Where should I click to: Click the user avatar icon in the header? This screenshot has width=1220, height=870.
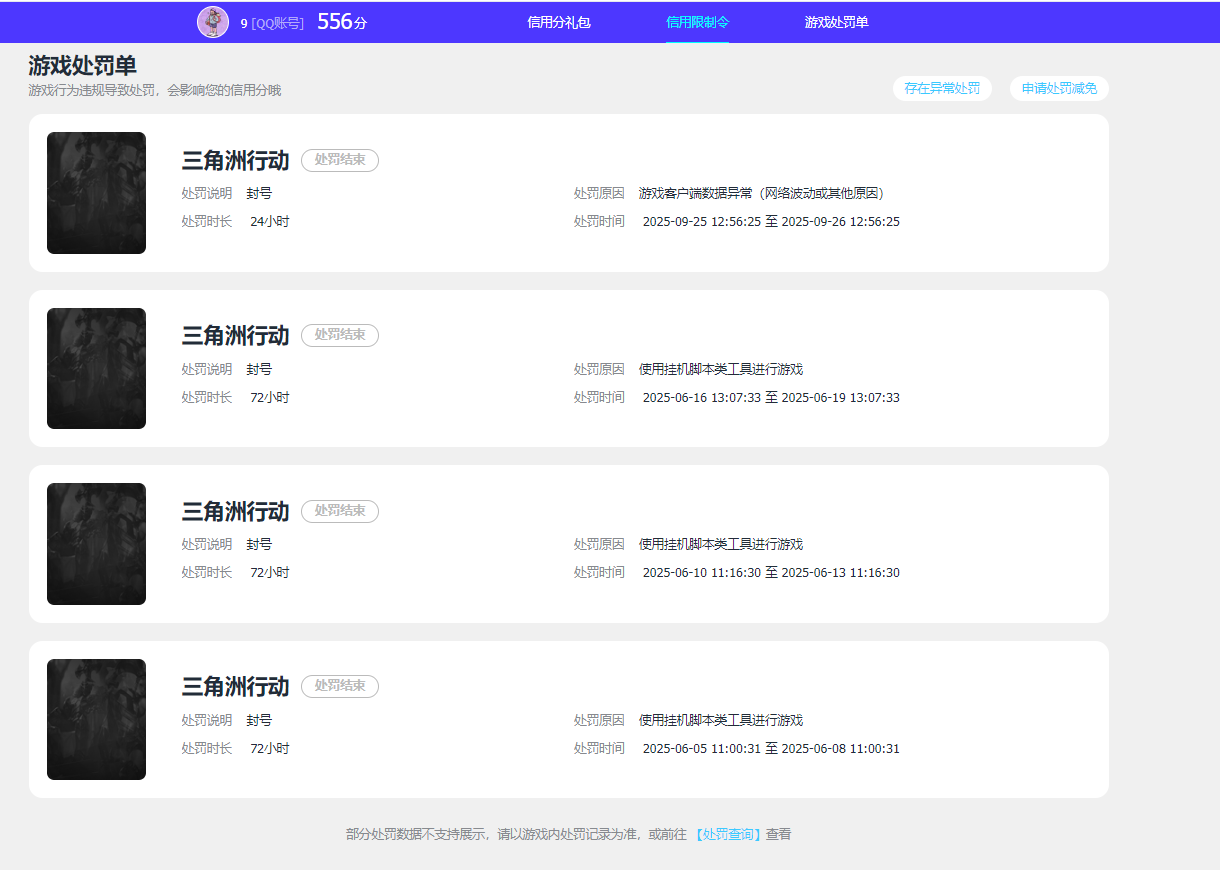213,21
